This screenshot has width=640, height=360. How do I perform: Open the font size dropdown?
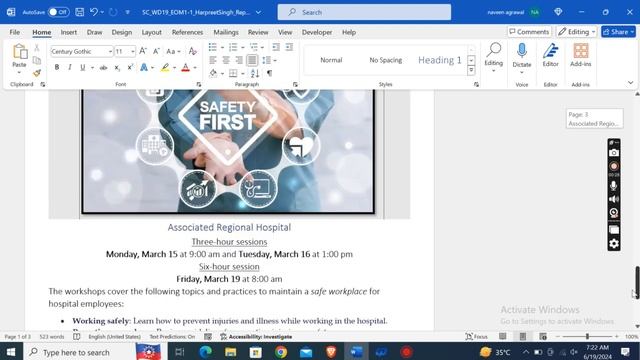(133, 51)
